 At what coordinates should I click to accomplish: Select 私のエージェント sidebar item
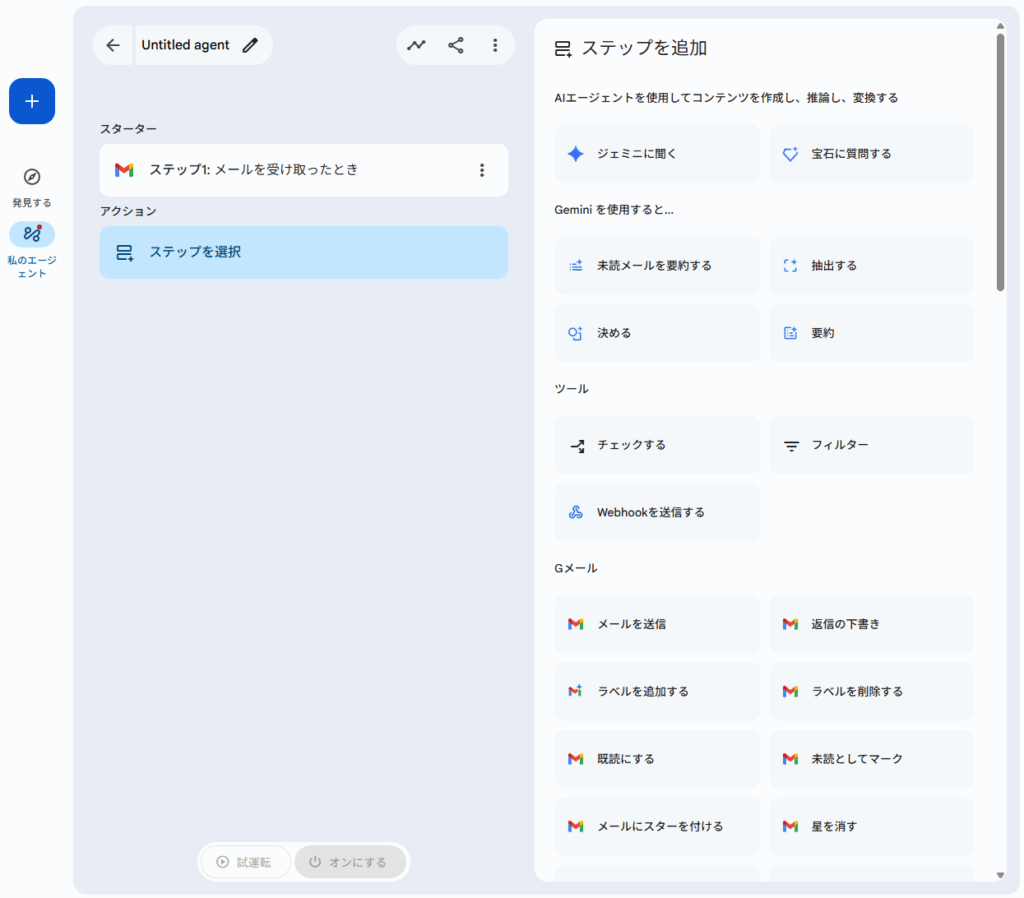pyautogui.click(x=32, y=234)
